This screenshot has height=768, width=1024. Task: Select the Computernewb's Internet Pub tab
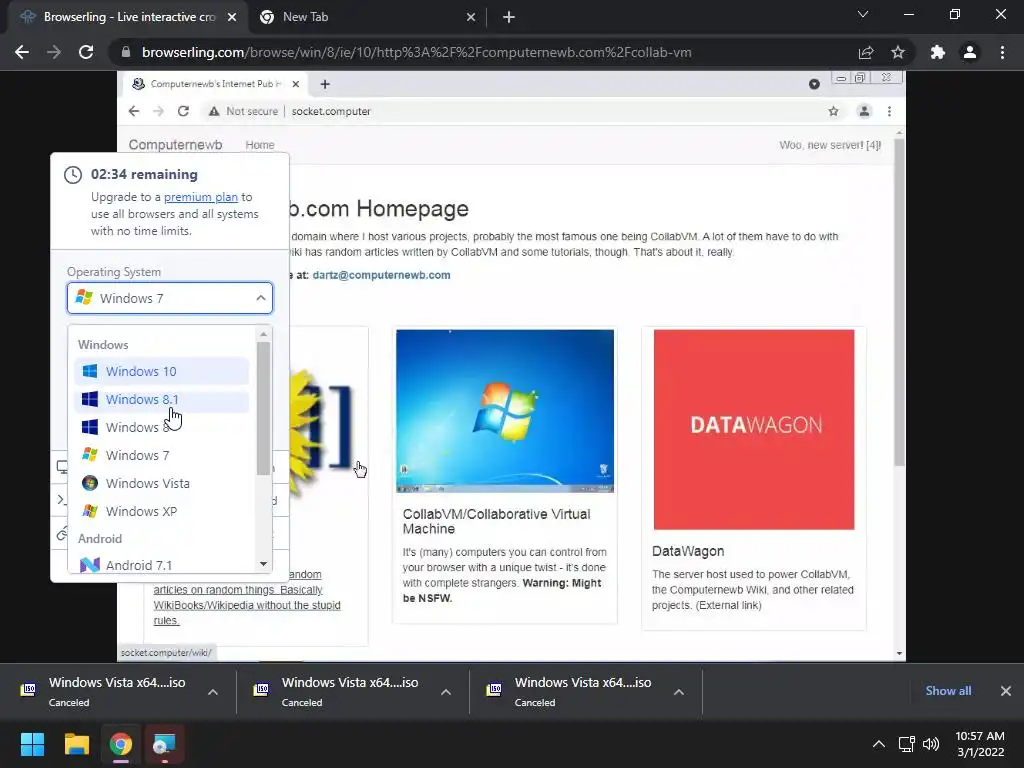pyautogui.click(x=216, y=84)
